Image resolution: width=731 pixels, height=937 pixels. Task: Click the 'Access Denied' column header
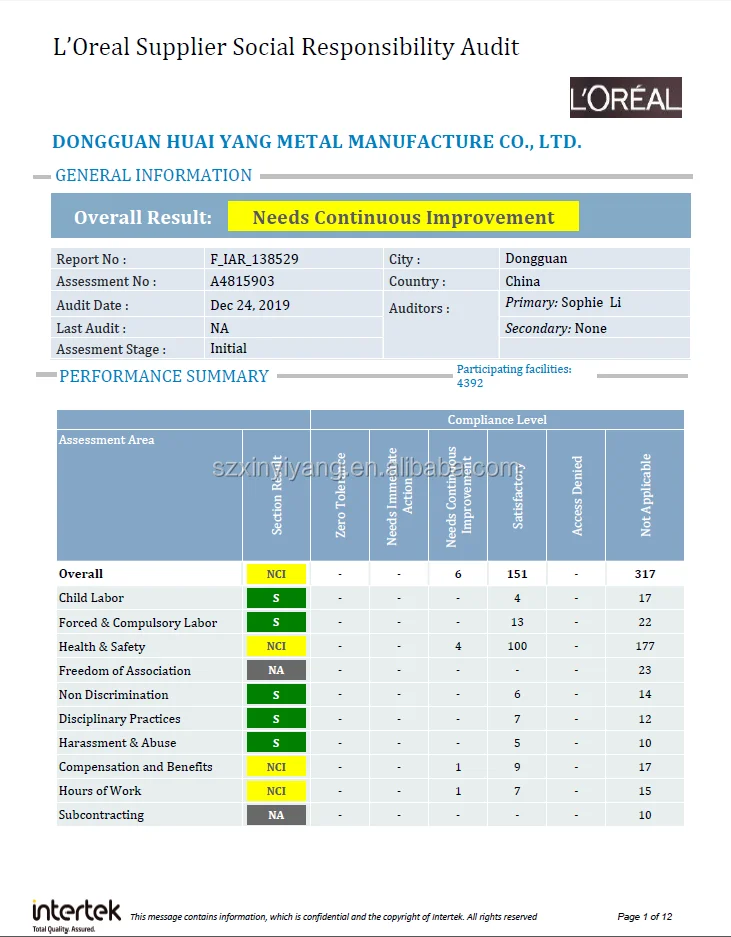tap(577, 495)
